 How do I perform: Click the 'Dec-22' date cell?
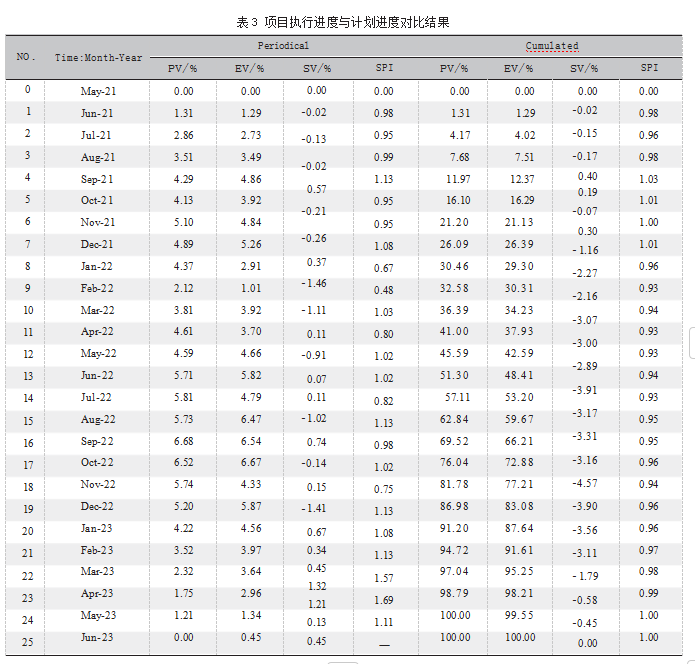click(97, 506)
